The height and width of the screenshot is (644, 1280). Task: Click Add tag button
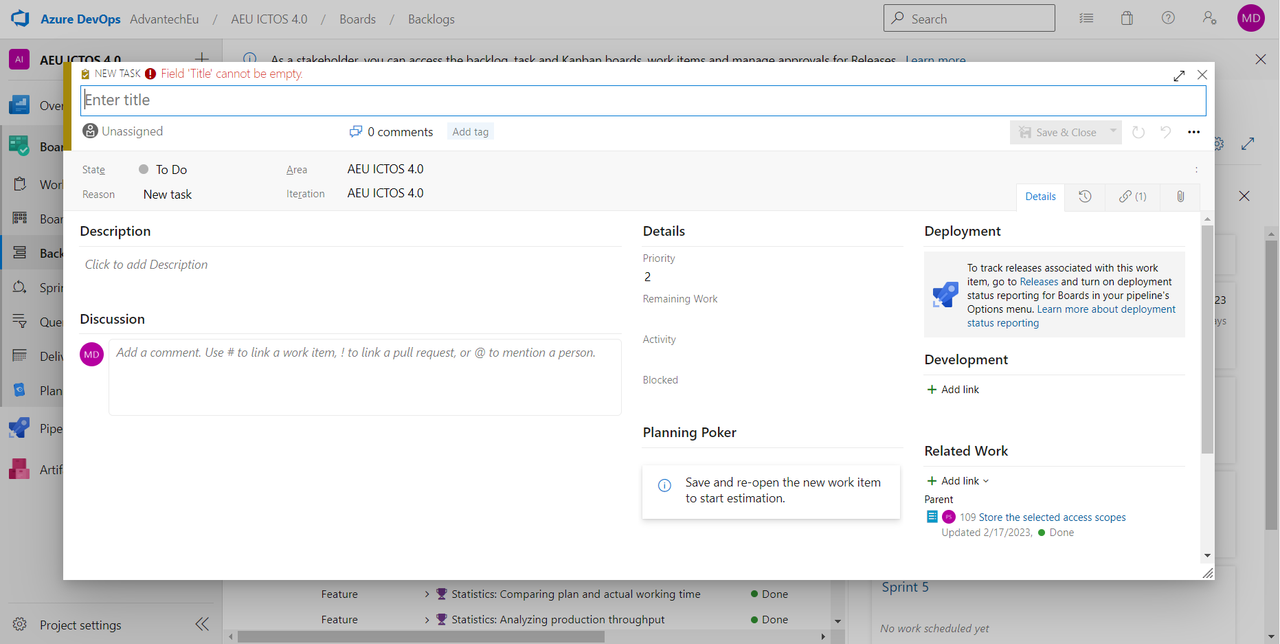tap(470, 132)
